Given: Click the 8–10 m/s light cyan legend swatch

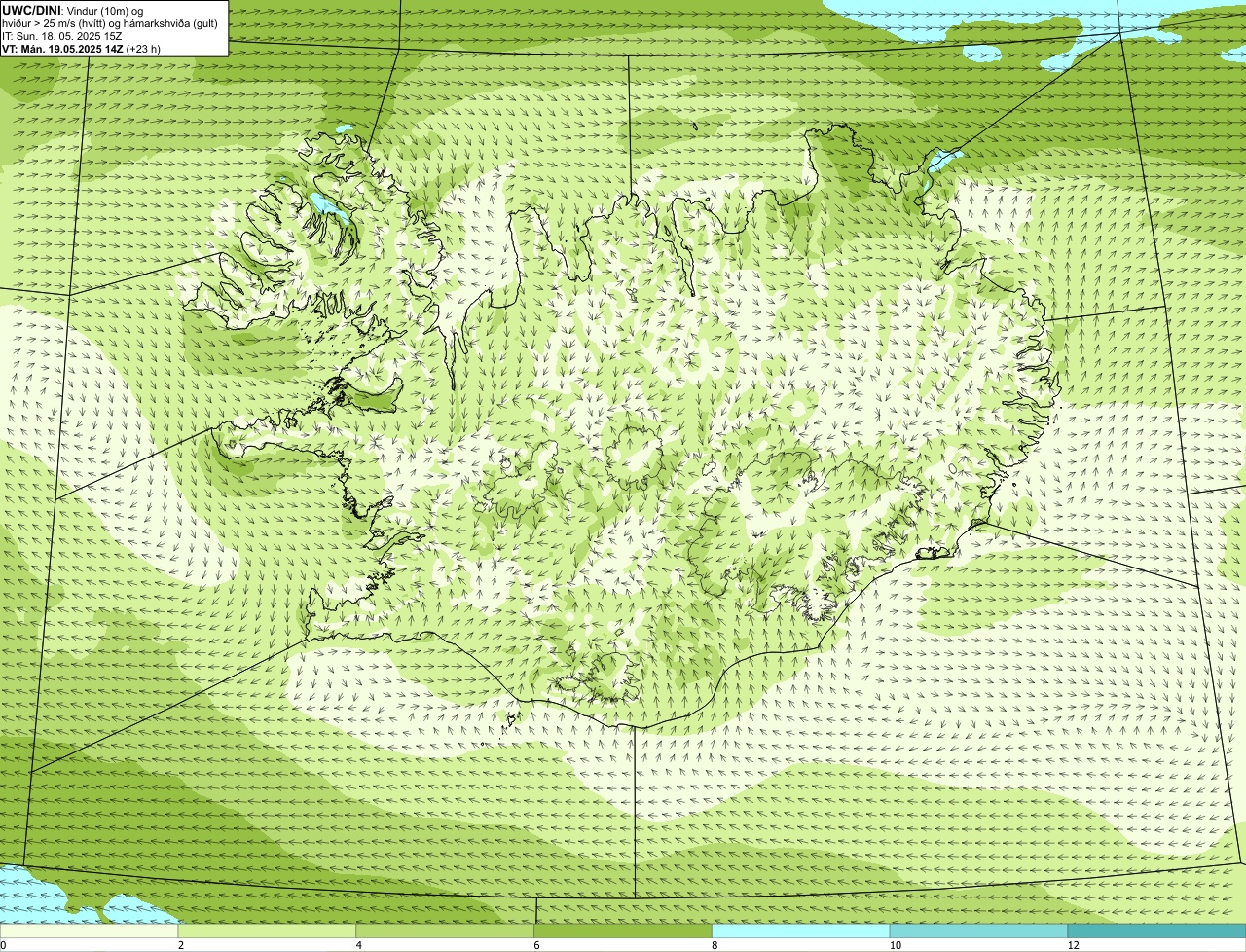Looking at the screenshot, I should pyautogui.click(x=801, y=932).
